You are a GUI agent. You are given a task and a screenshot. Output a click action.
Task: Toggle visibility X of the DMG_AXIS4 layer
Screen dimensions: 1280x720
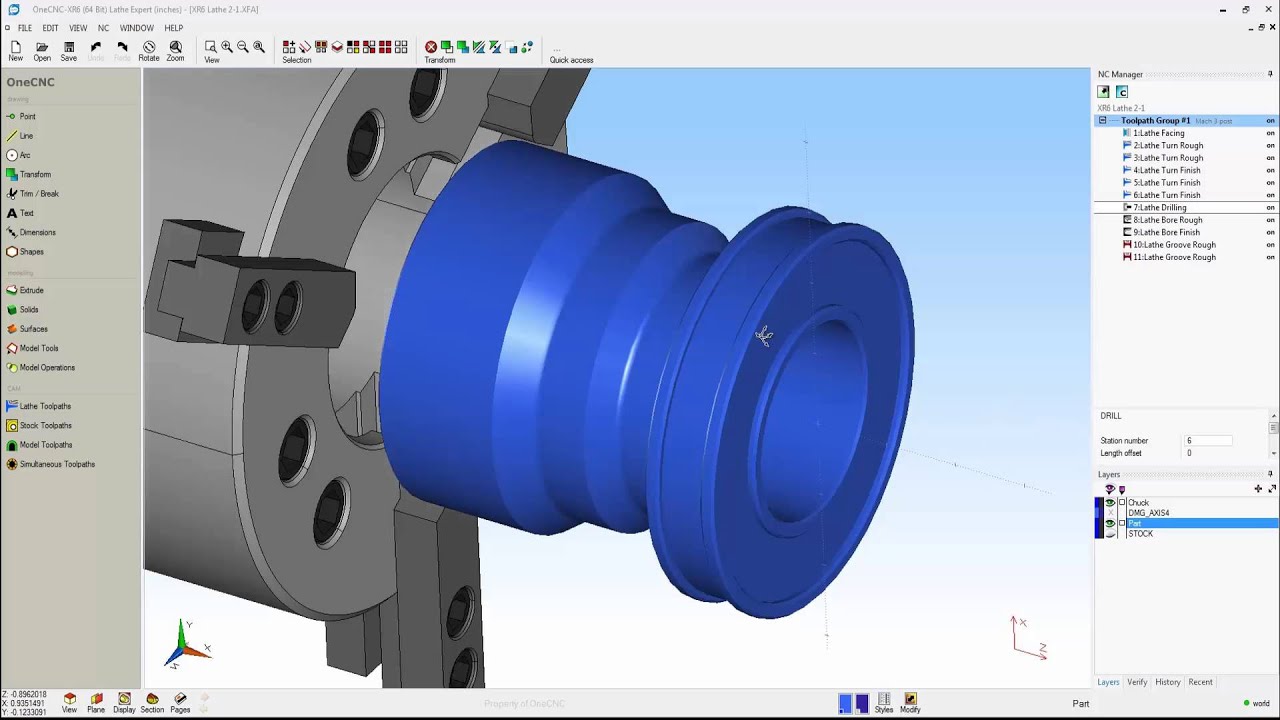(1110, 513)
